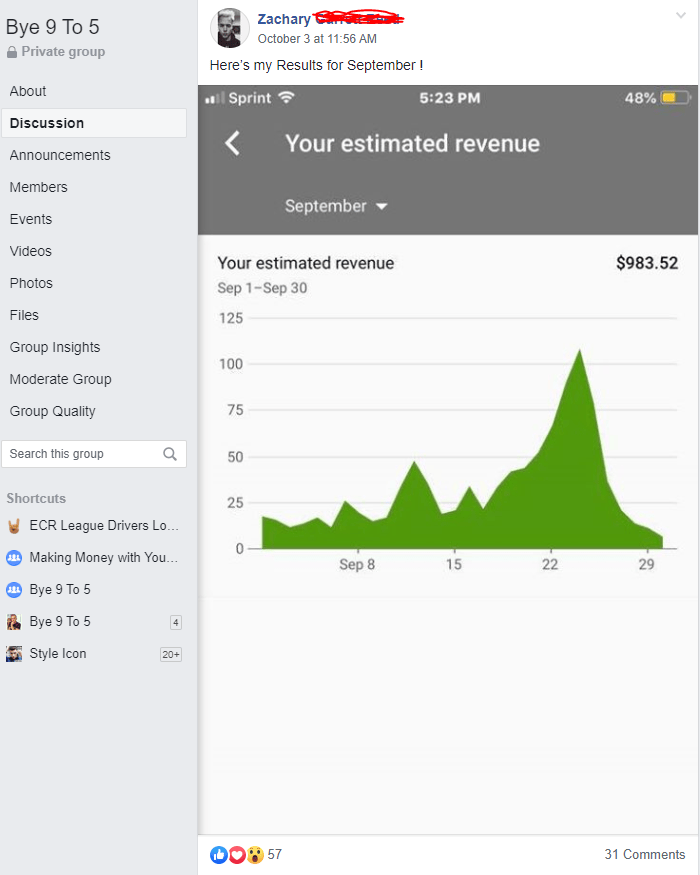The width and height of the screenshot is (700, 875).
Task: Click the heart reaction icon
Action: (237, 854)
